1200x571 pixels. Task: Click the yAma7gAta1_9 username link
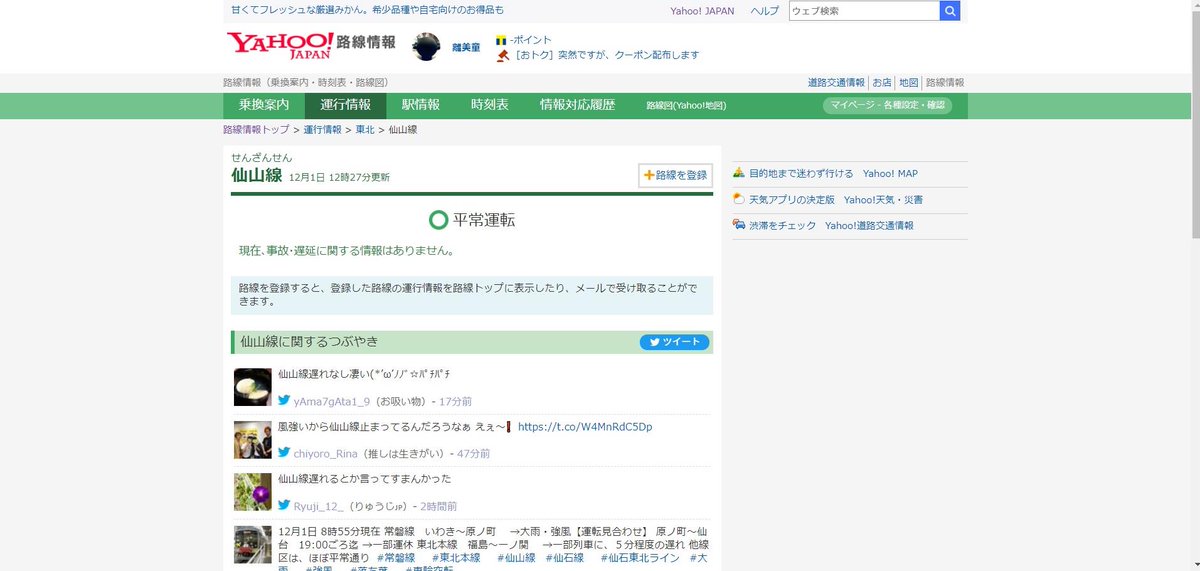(x=332, y=401)
